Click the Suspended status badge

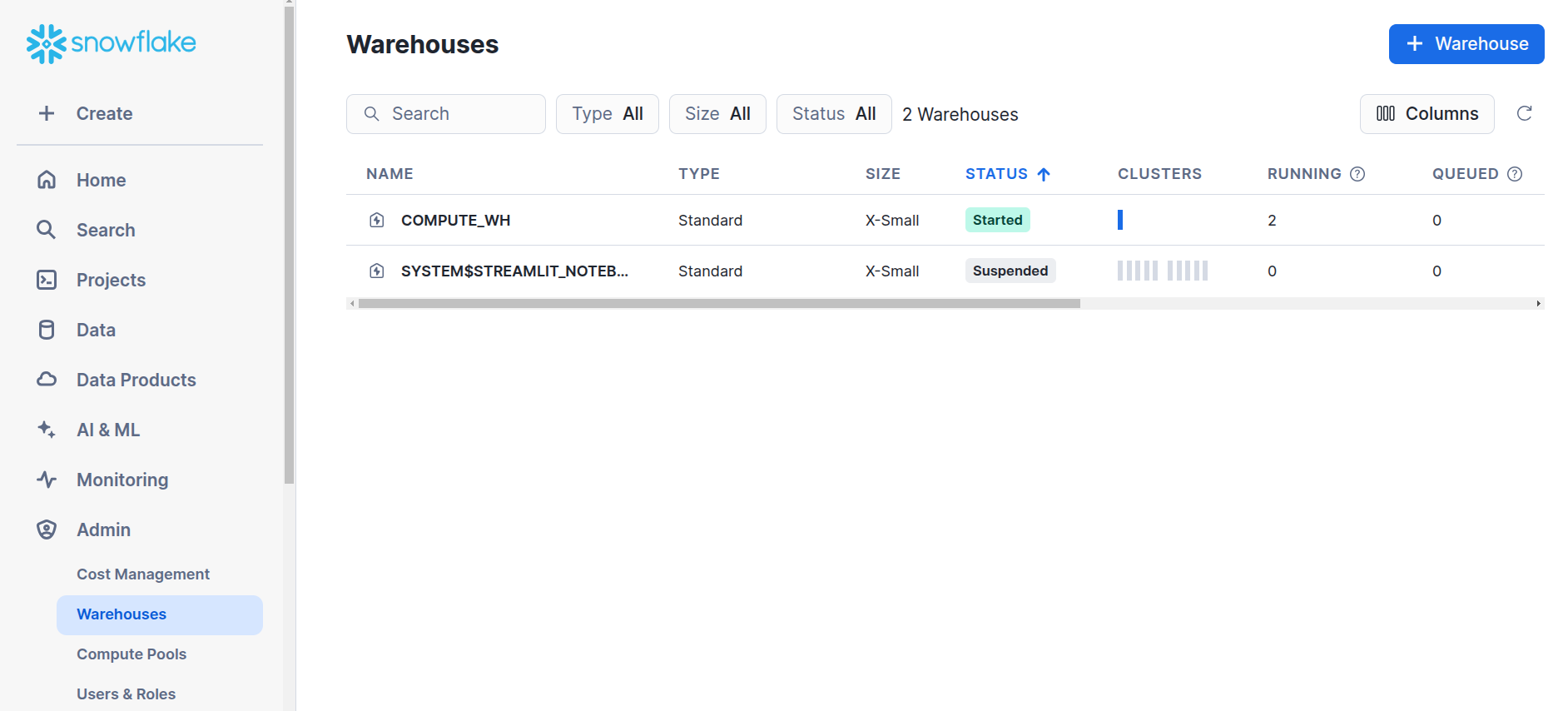tap(1010, 271)
